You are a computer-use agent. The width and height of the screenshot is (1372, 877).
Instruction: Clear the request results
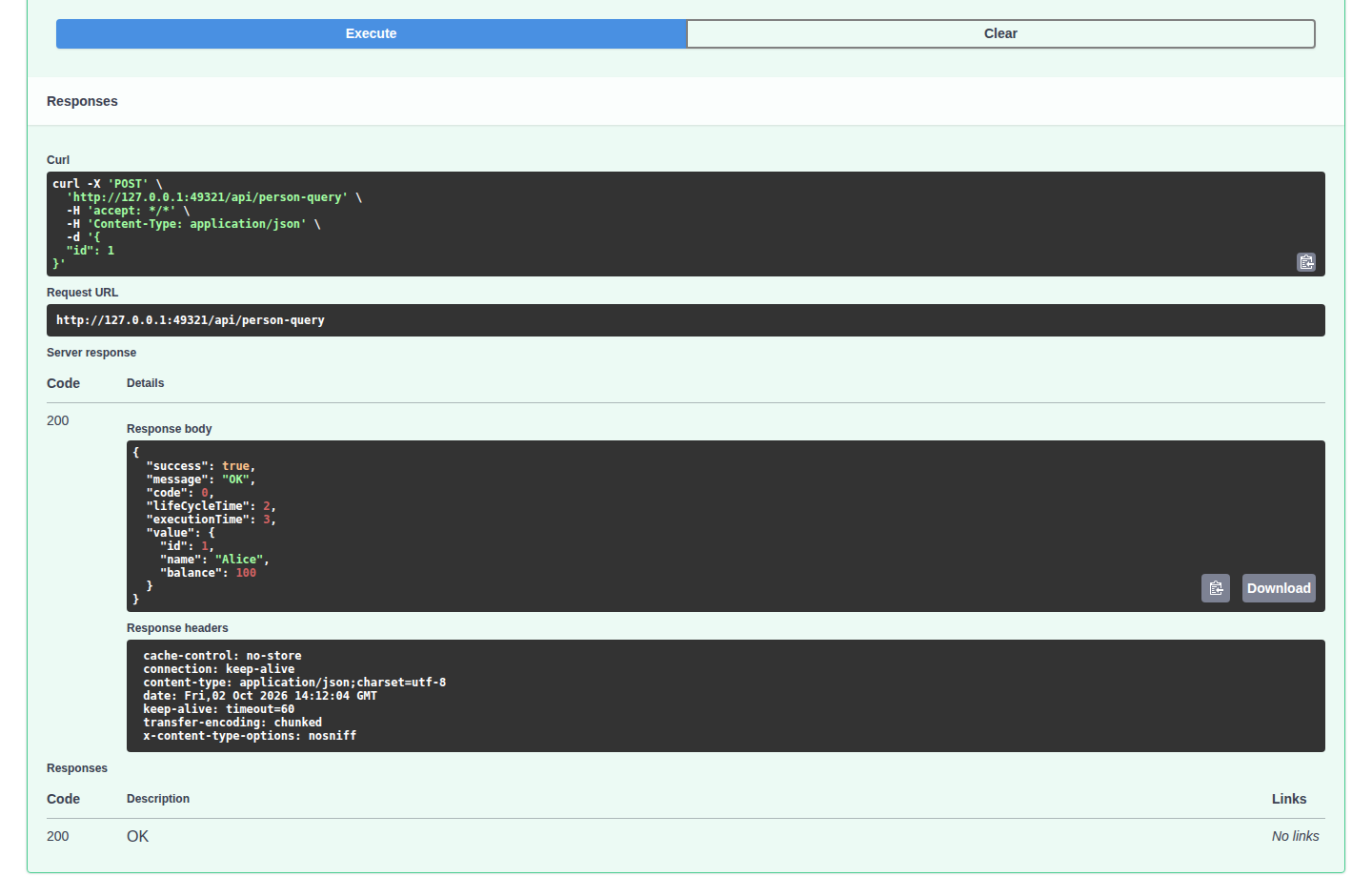tap(1000, 33)
